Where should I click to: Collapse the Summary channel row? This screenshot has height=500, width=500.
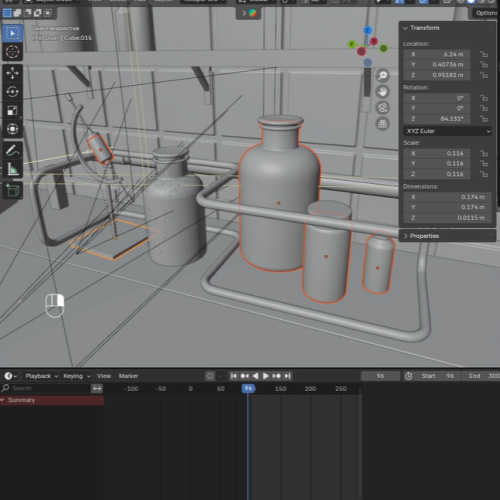coord(3,400)
